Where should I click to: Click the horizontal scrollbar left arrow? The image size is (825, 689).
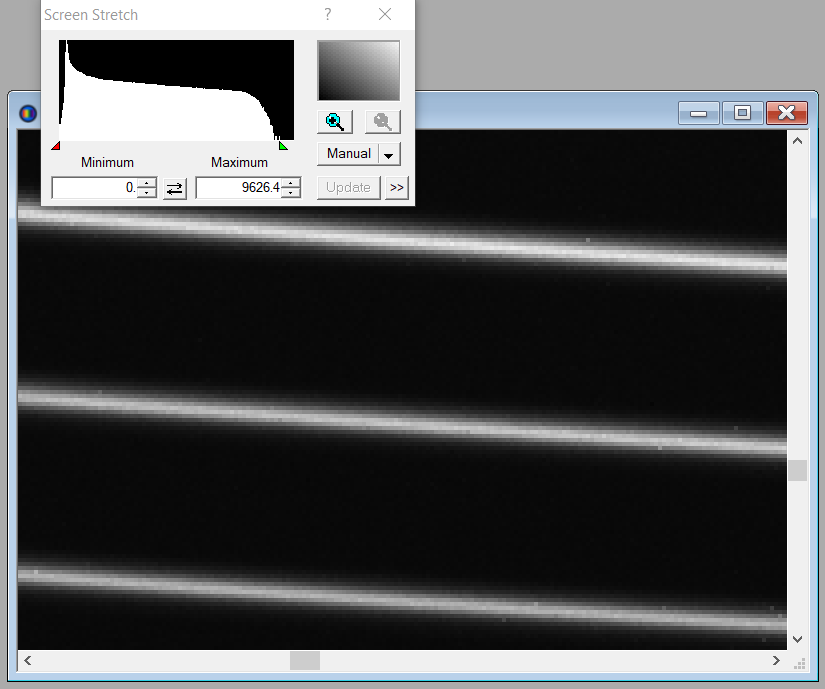click(28, 661)
